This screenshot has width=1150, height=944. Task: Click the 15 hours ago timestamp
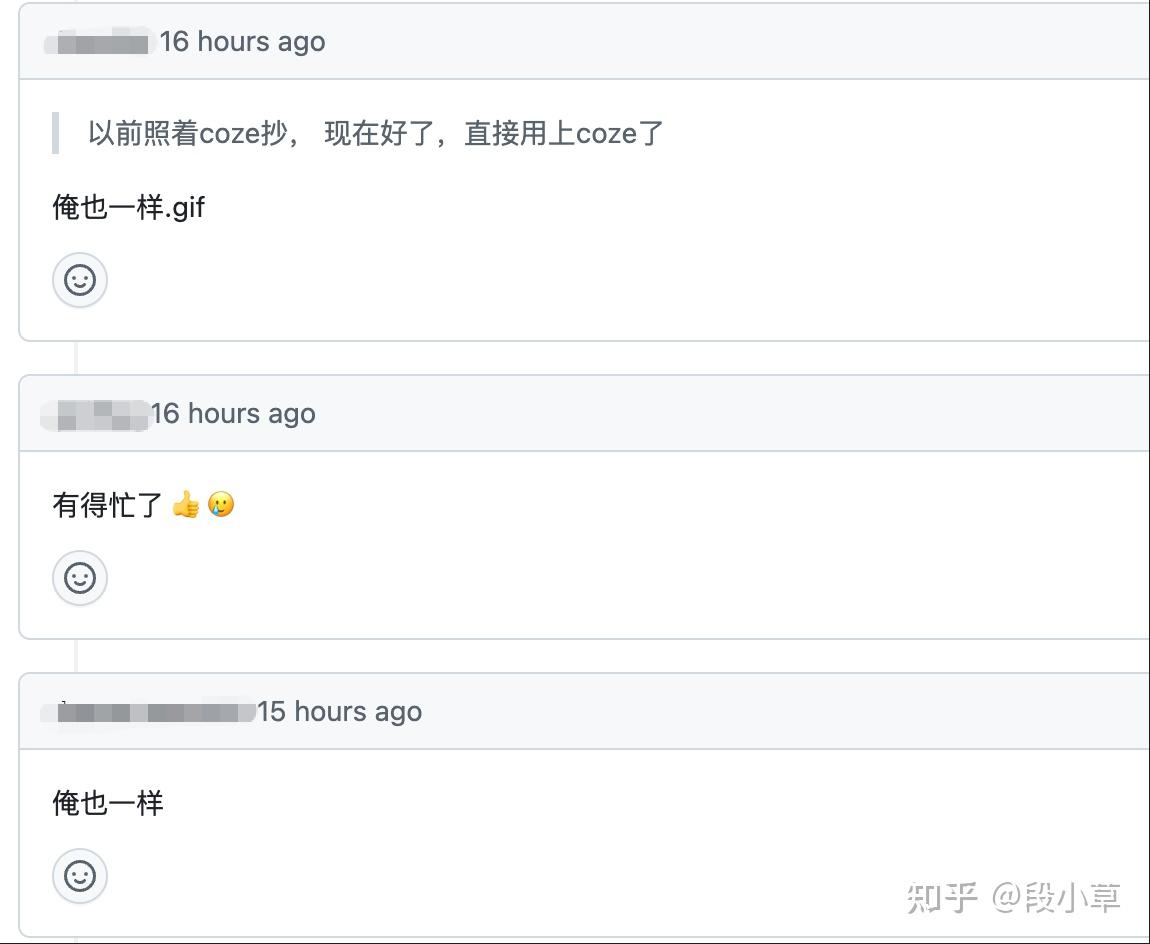[x=339, y=712]
